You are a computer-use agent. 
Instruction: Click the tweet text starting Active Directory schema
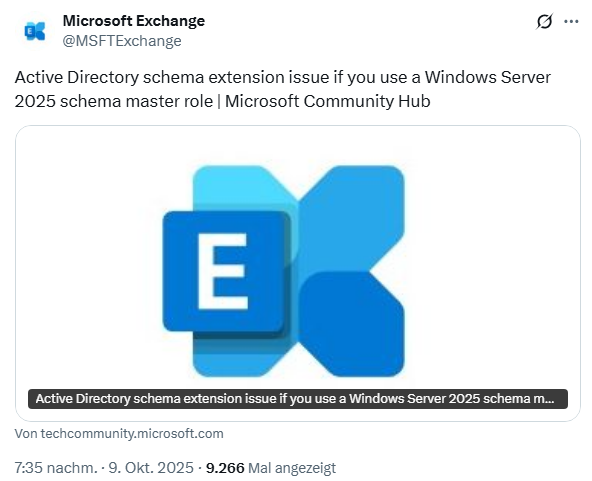click(x=282, y=89)
